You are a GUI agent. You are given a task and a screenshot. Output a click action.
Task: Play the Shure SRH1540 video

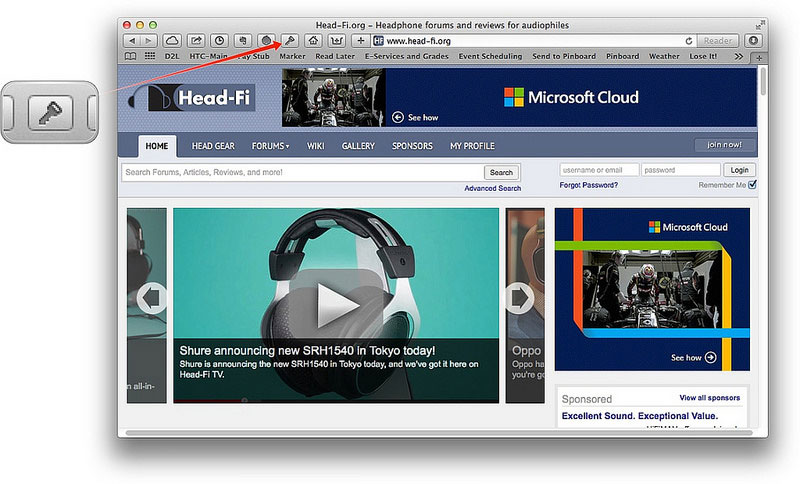pos(337,304)
